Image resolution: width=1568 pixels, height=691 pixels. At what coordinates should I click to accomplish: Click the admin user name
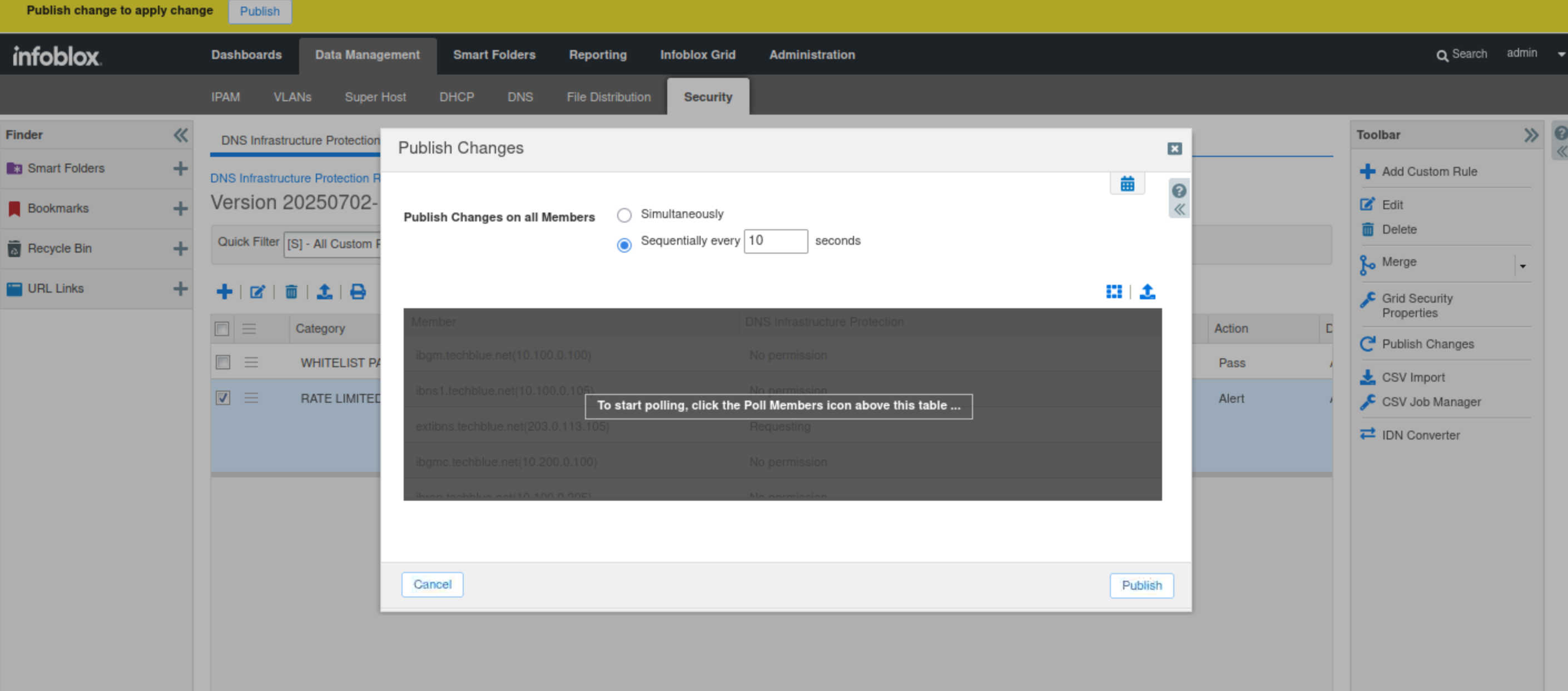tap(1522, 53)
